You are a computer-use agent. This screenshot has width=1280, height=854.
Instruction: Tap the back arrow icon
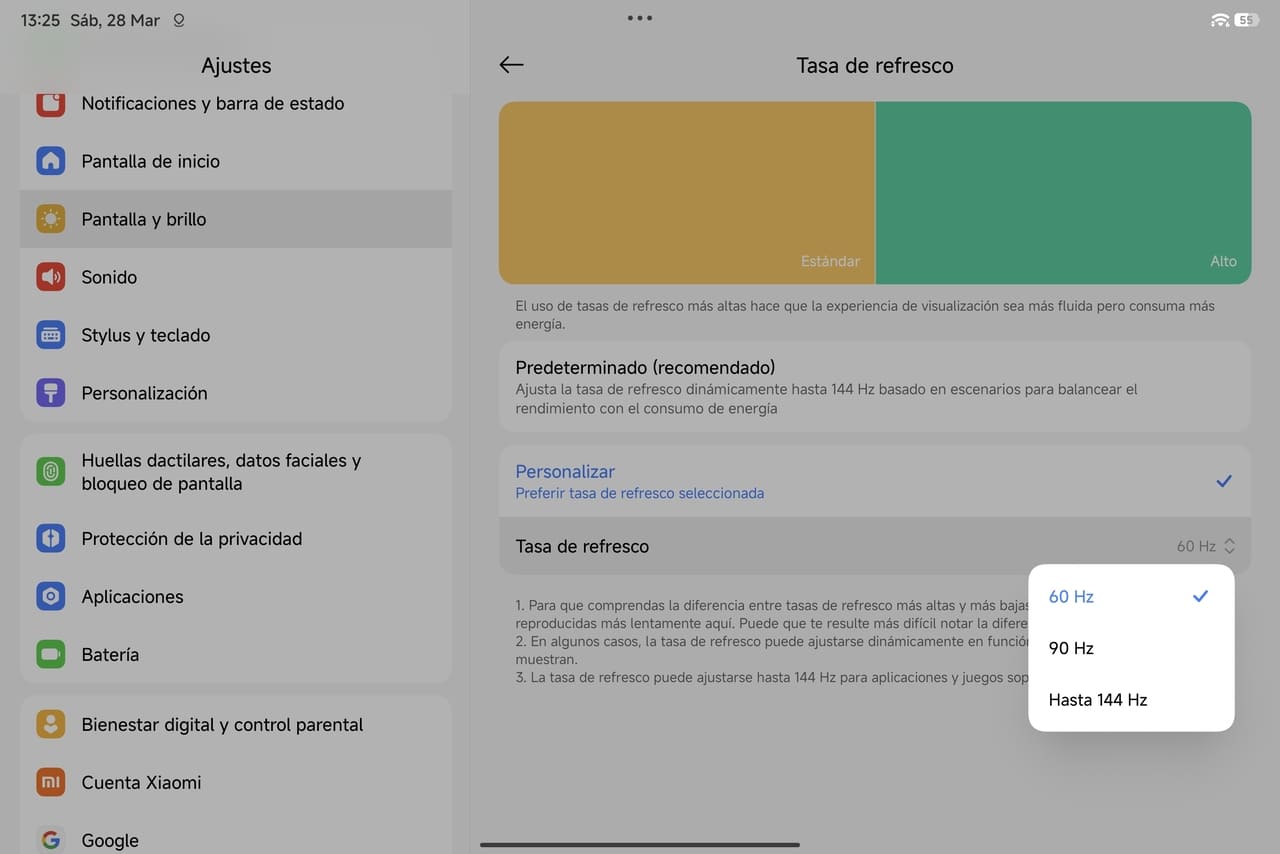pos(511,65)
